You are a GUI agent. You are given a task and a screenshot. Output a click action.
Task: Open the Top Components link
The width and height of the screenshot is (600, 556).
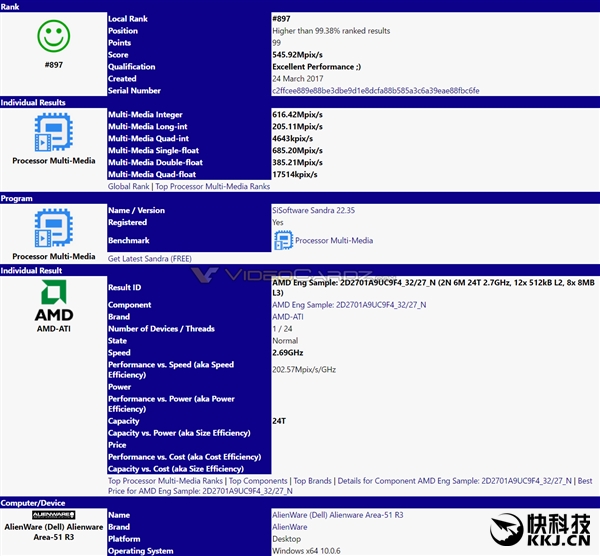coord(258,481)
